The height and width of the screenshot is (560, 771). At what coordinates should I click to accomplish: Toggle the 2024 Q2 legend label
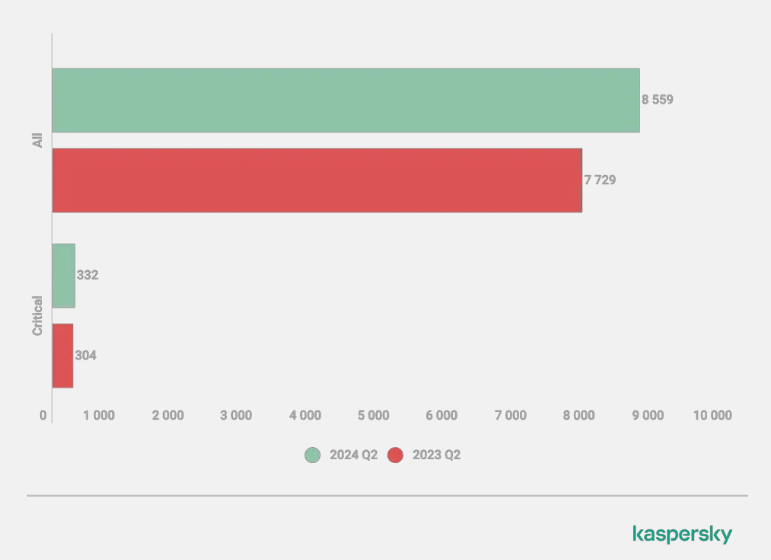(353, 455)
